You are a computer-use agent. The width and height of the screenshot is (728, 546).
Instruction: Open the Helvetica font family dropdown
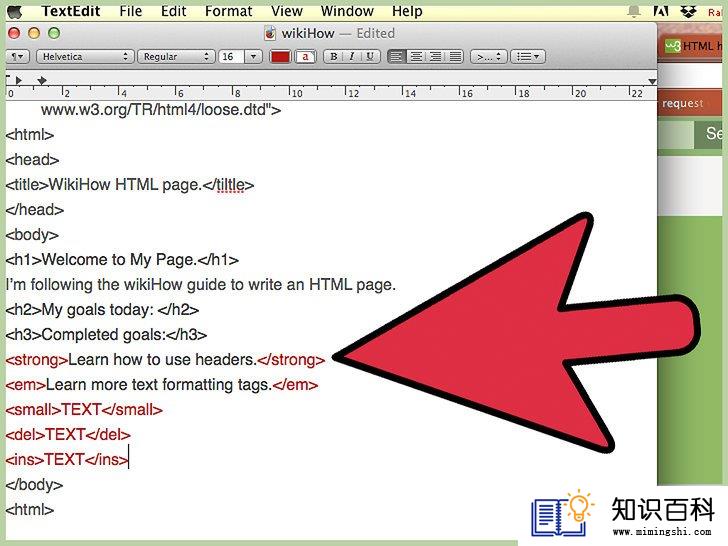[85, 57]
